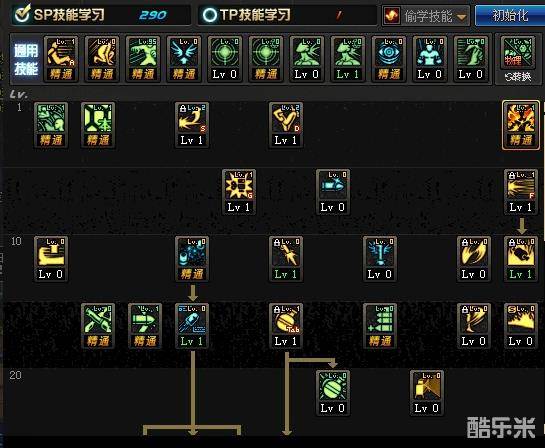Click the 通用技能 tab label

(26, 59)
